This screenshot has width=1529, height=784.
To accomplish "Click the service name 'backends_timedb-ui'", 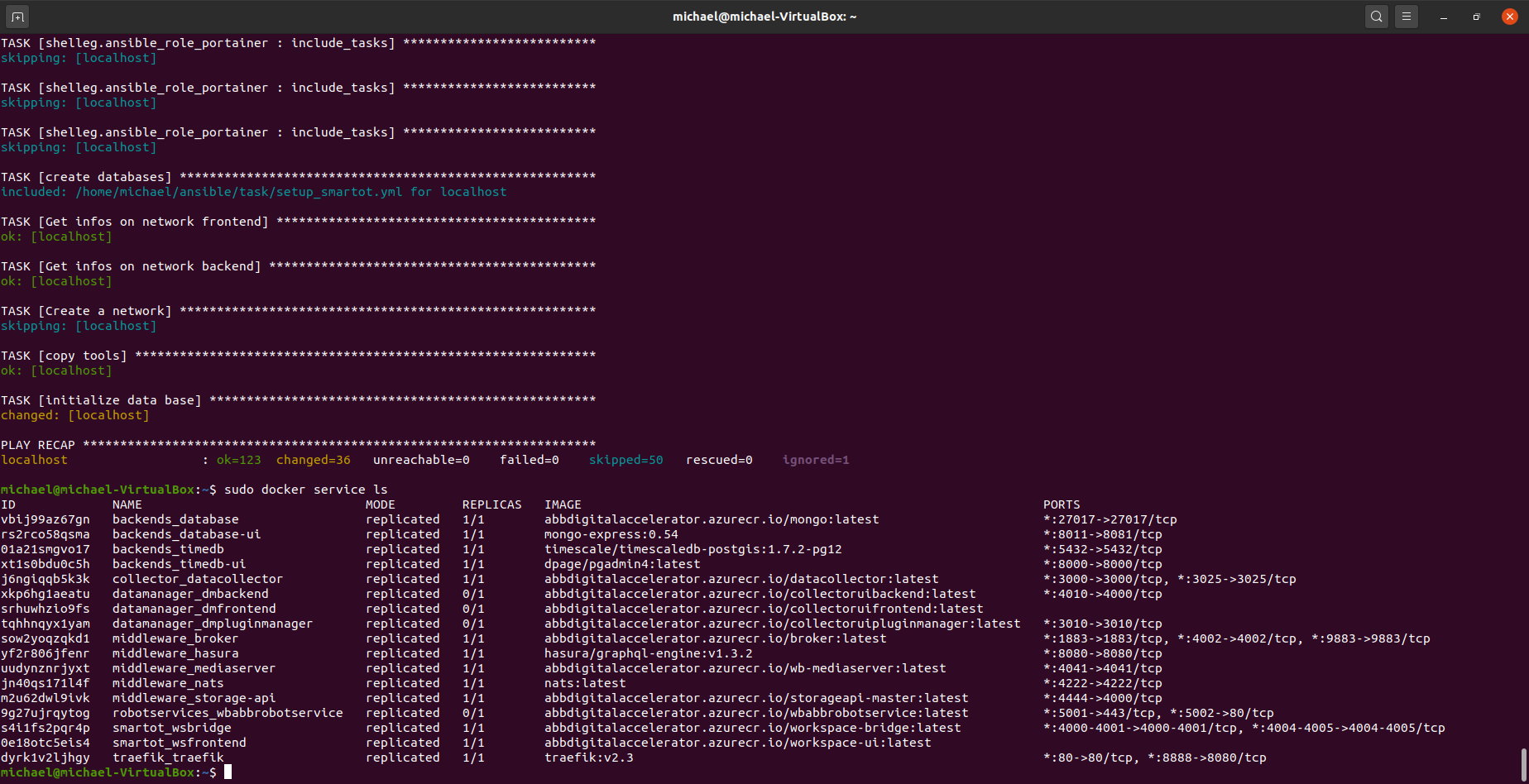I will 179,564.
